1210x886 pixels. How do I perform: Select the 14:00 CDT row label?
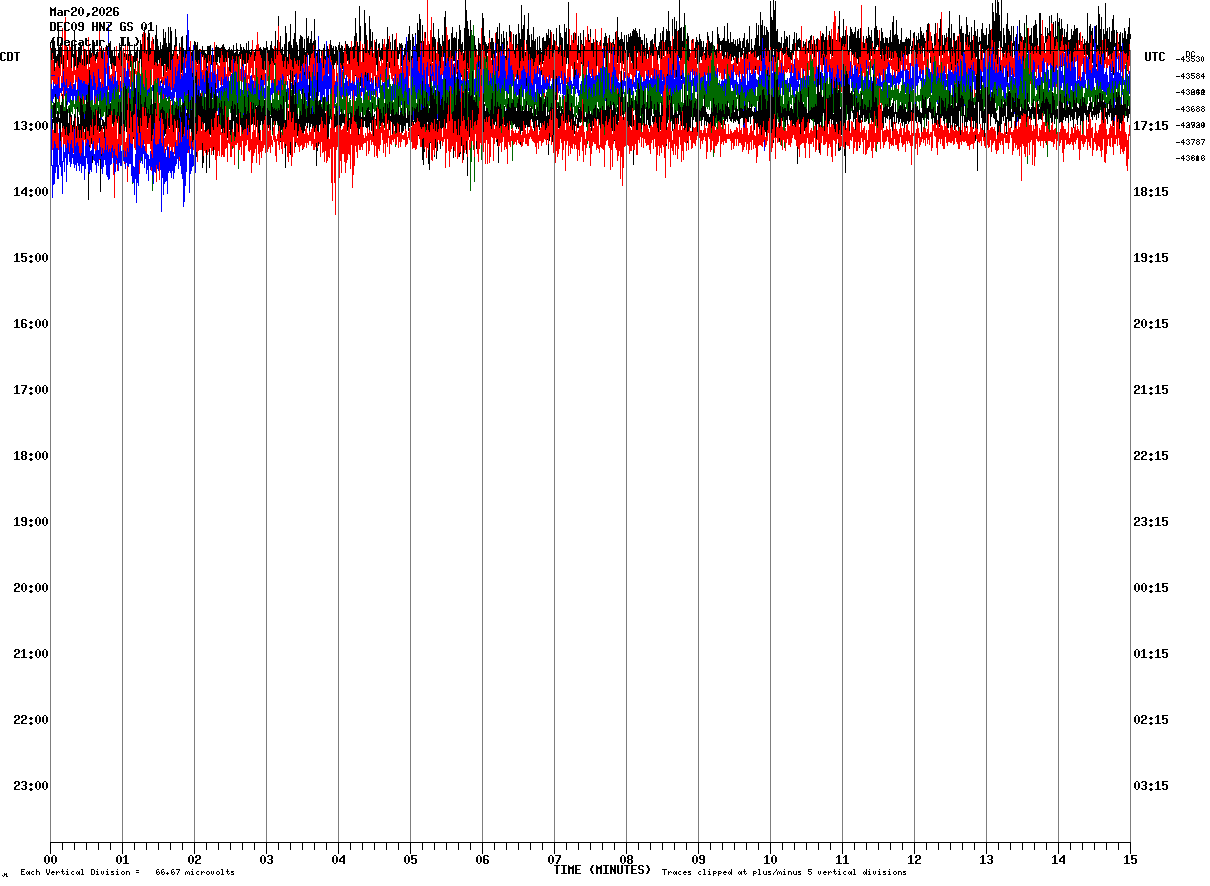click(x=30, y=192)
